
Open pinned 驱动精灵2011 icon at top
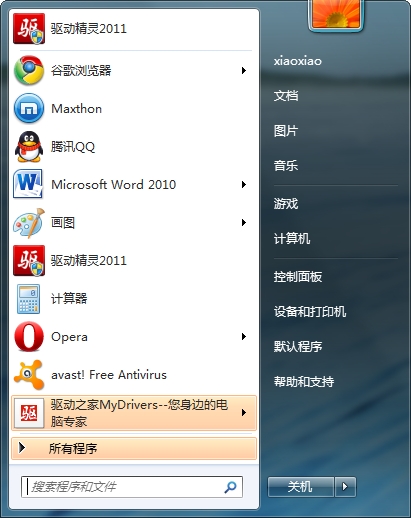[29, 29]
